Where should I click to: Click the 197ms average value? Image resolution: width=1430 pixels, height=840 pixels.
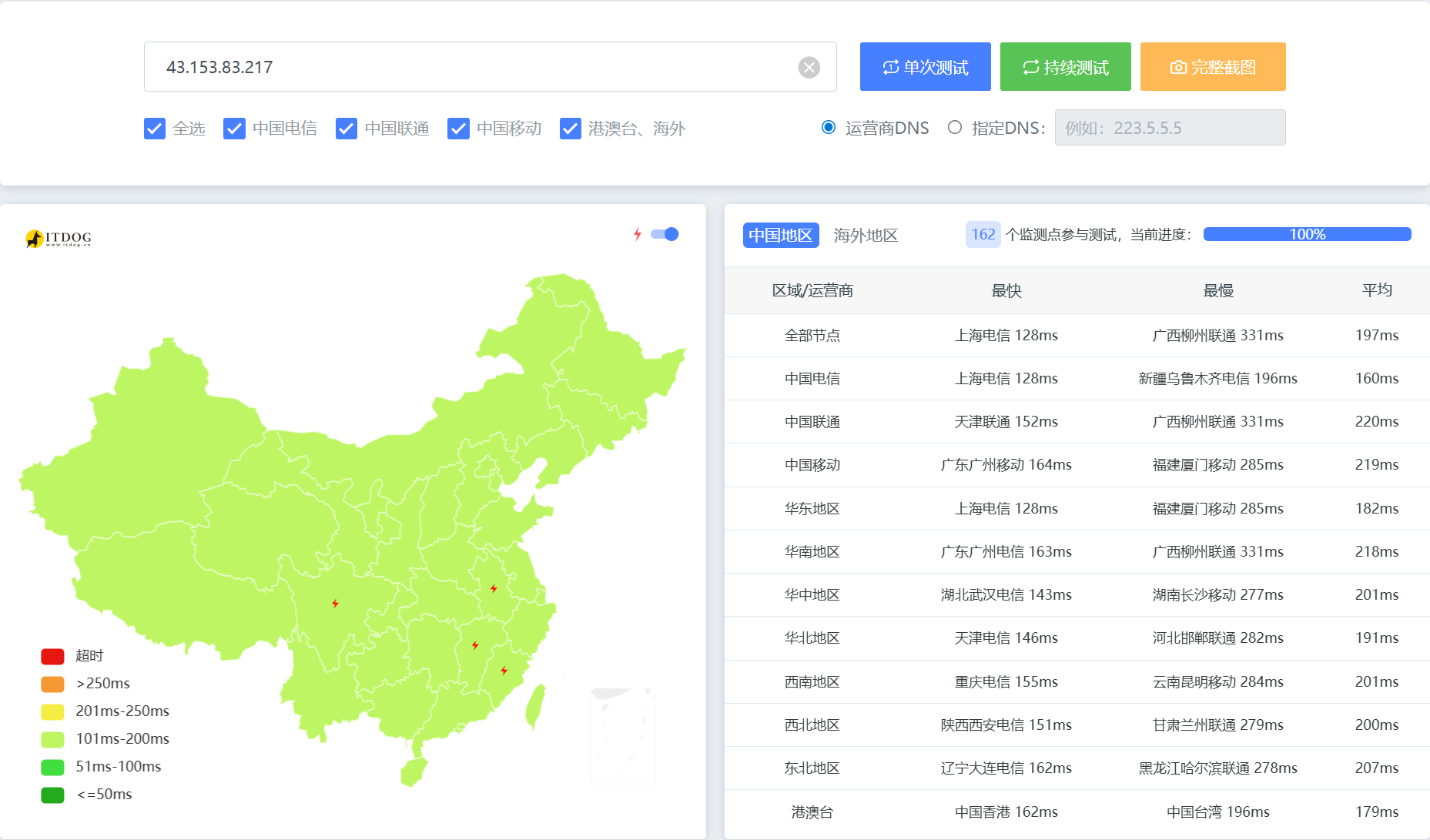pos(1377,336)
